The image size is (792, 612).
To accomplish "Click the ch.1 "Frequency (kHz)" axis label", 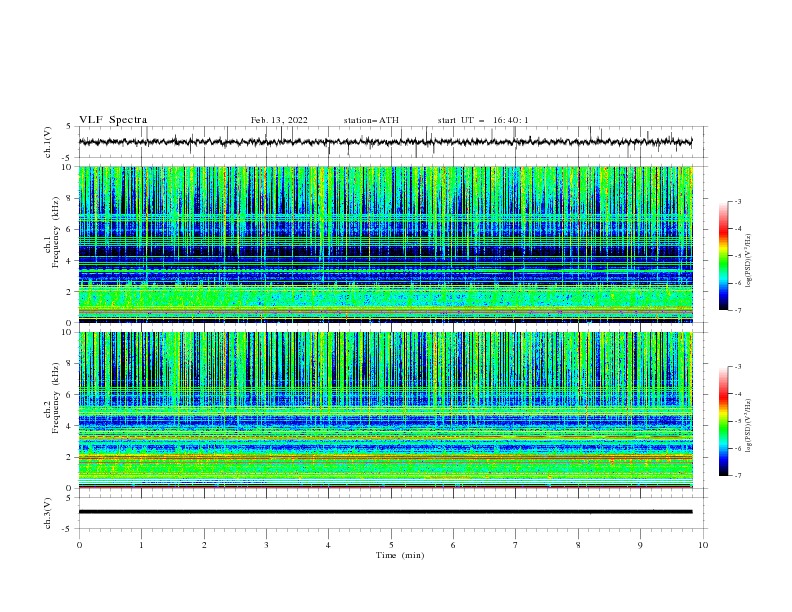I will click(x=56, y=230).
